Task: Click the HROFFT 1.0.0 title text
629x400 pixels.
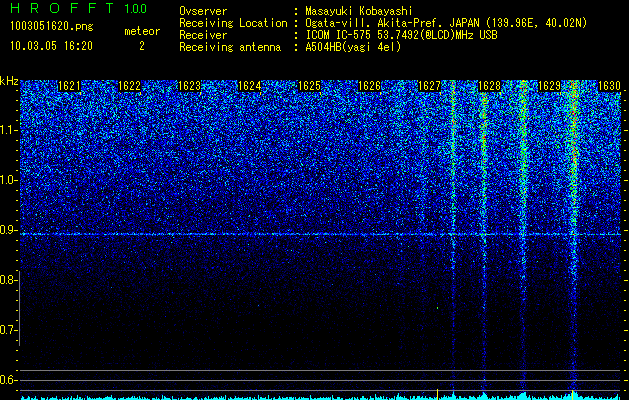Action: (79, 8)
